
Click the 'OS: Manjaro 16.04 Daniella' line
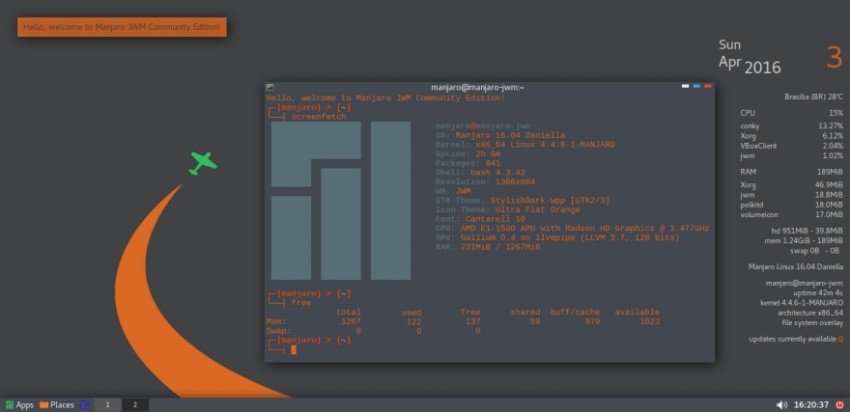(x=500, y=135)
